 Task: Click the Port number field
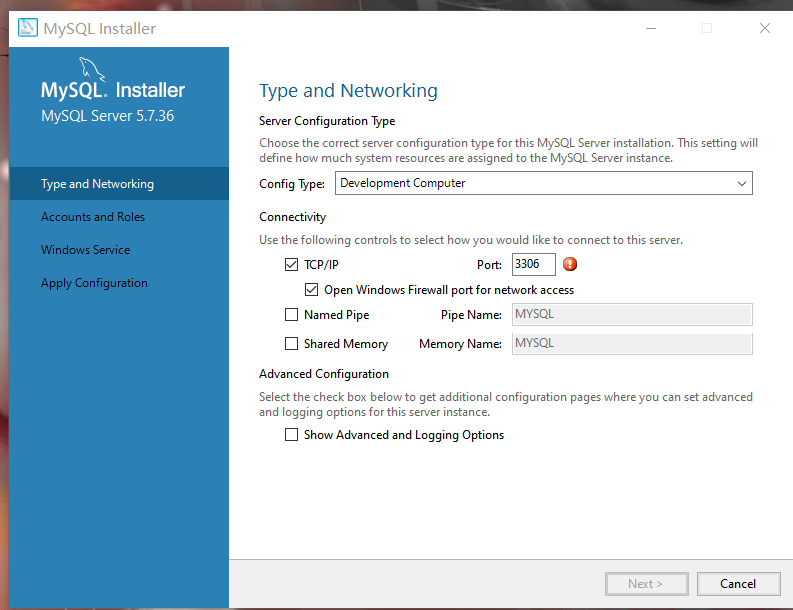pos(534,264)
